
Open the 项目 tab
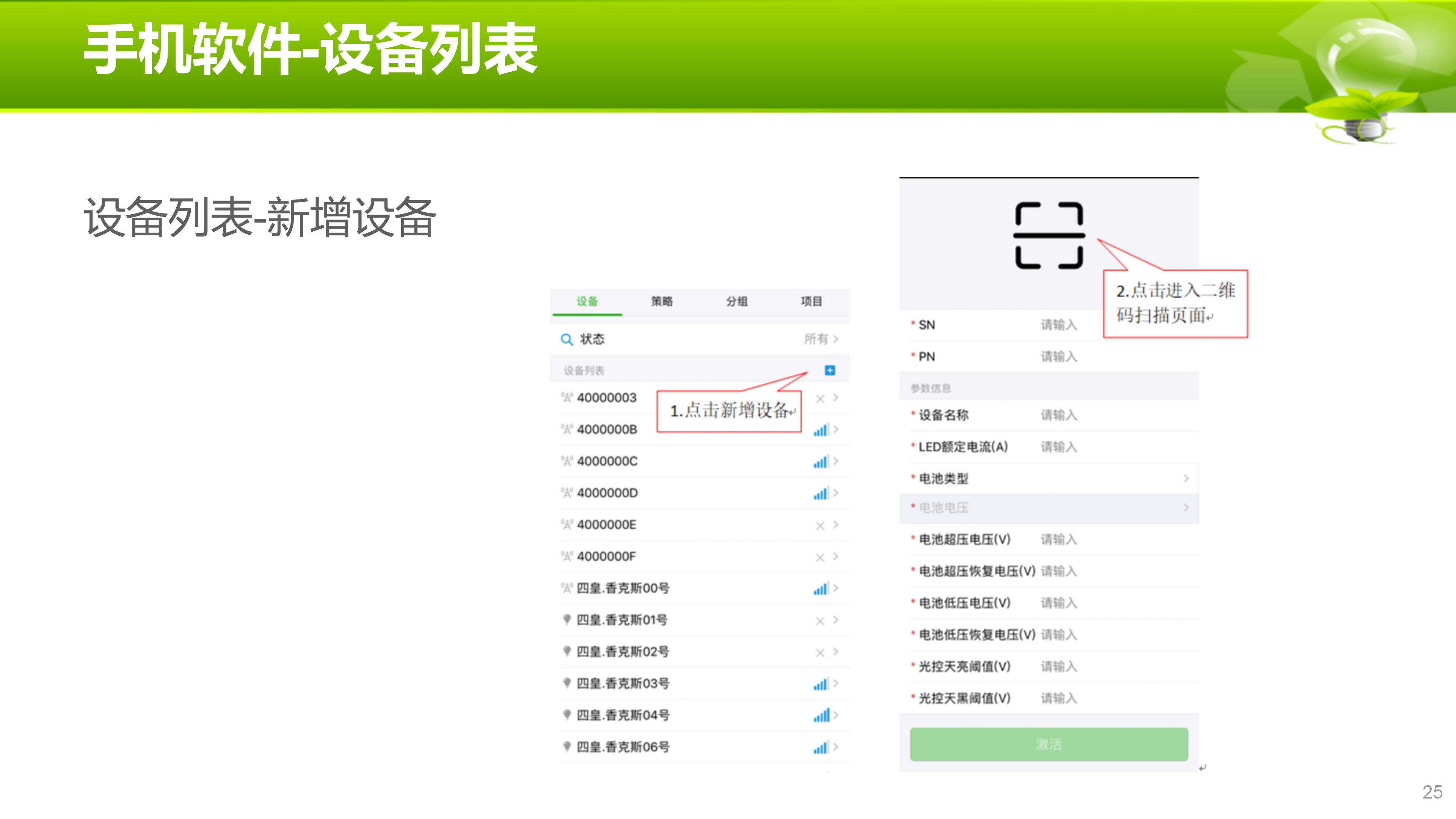tap(811, 301)
